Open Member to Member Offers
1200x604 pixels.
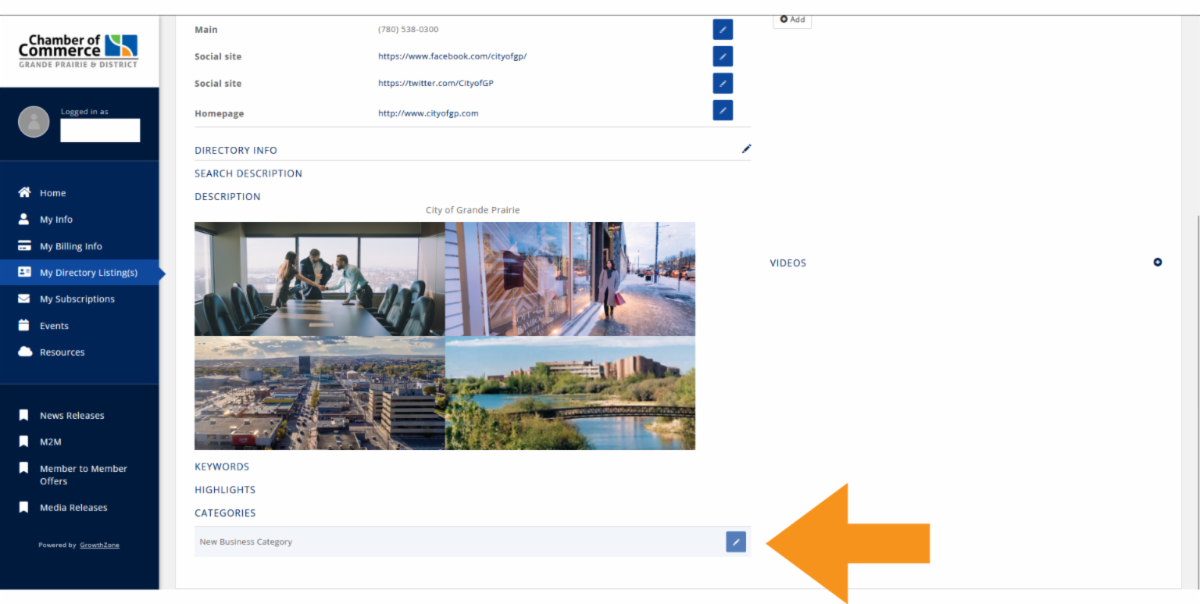[x=83, y=475]
